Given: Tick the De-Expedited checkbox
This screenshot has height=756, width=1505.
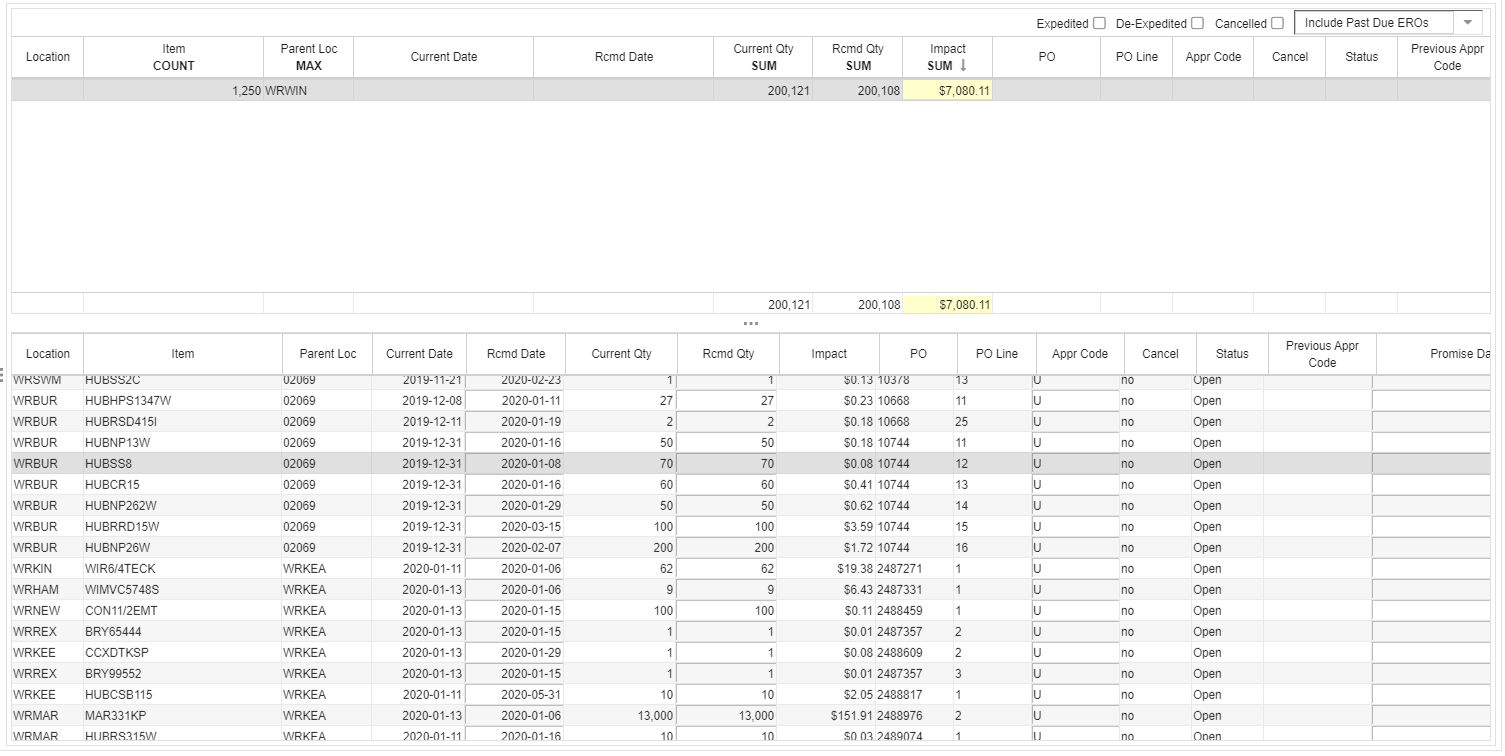Looking at the screenshot, I should (1197, 23).
